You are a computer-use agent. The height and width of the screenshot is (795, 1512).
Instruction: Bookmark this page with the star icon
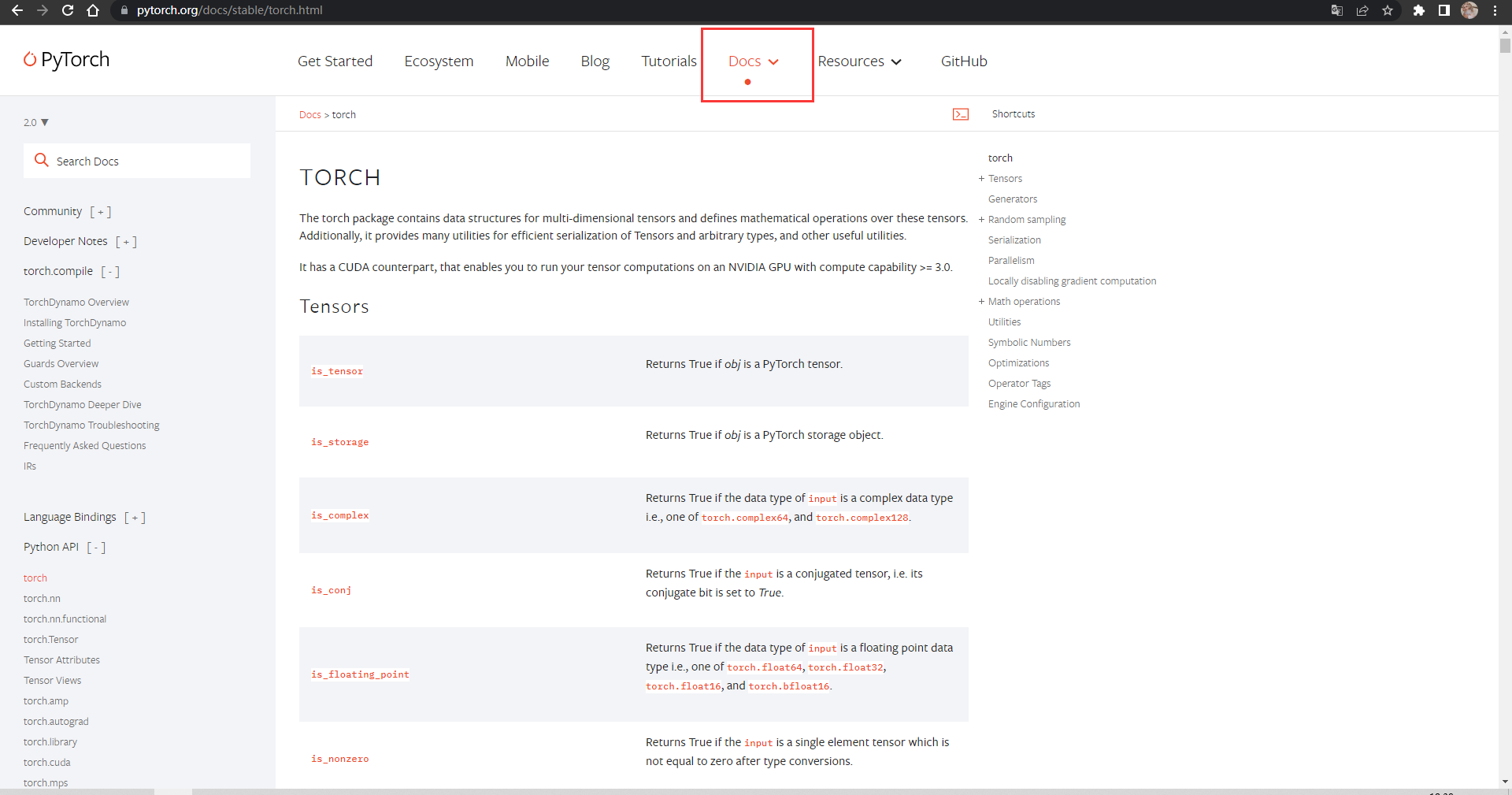1388,10
